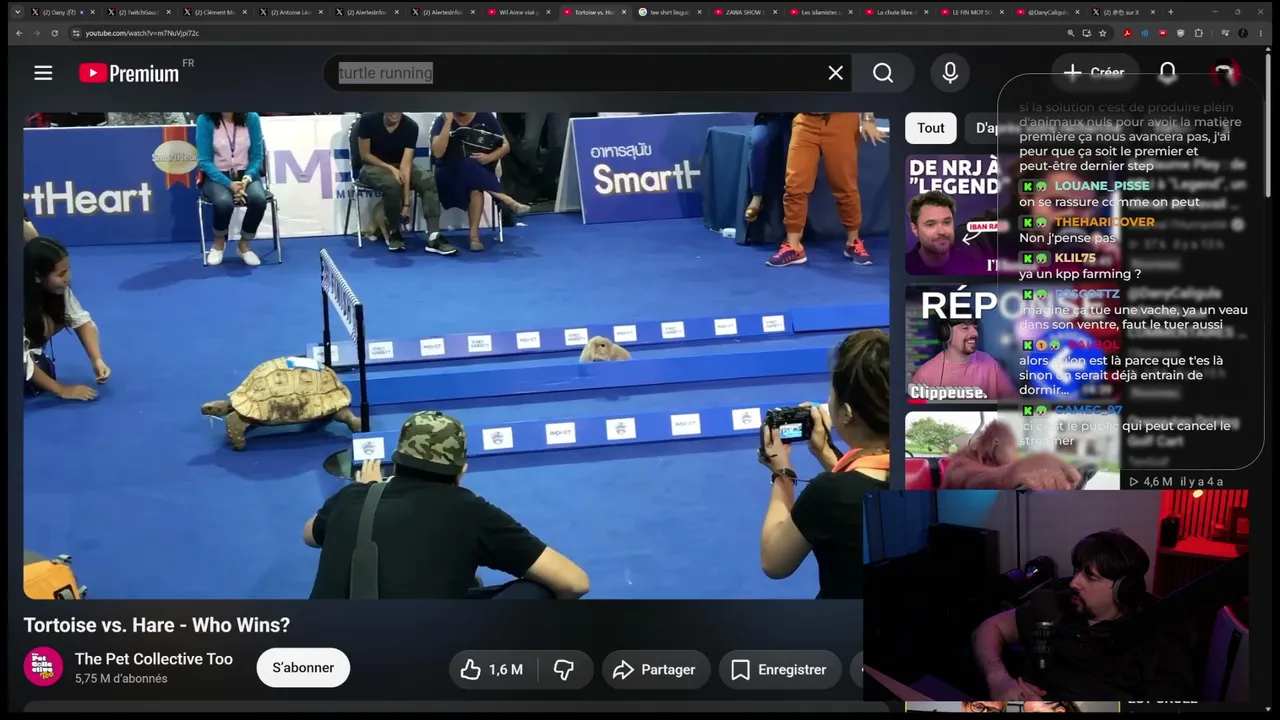This screenshot has height=720, width=1280.
Task: Close the ZAWA SHOW tab
Action: pyautogui.click(x=776, y=12)
